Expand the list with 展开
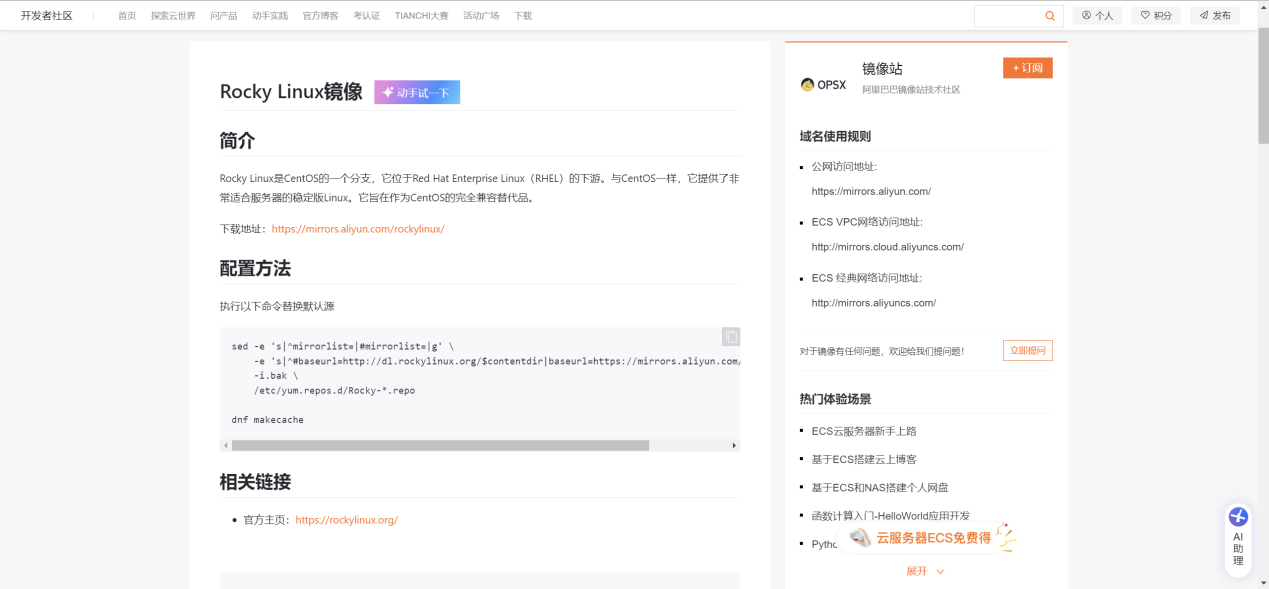This screenshot has height=589, width=1269. click(925, 571)
